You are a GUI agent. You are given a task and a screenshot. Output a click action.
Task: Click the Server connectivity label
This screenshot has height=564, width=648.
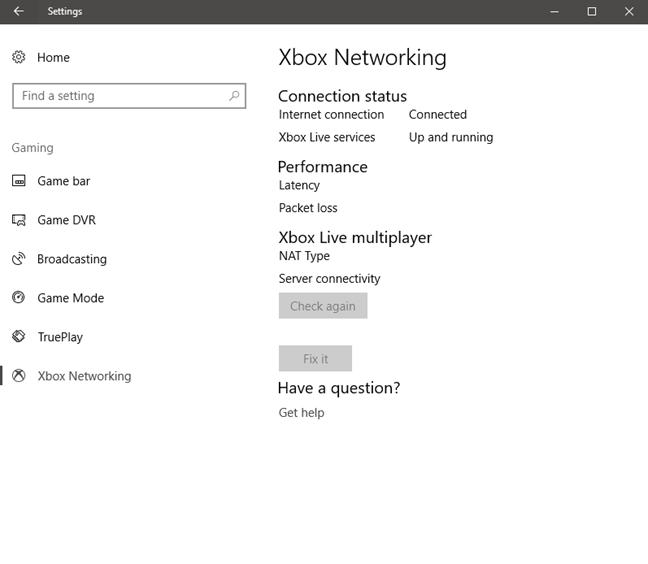pyautogui.click(x=329, y=279)
